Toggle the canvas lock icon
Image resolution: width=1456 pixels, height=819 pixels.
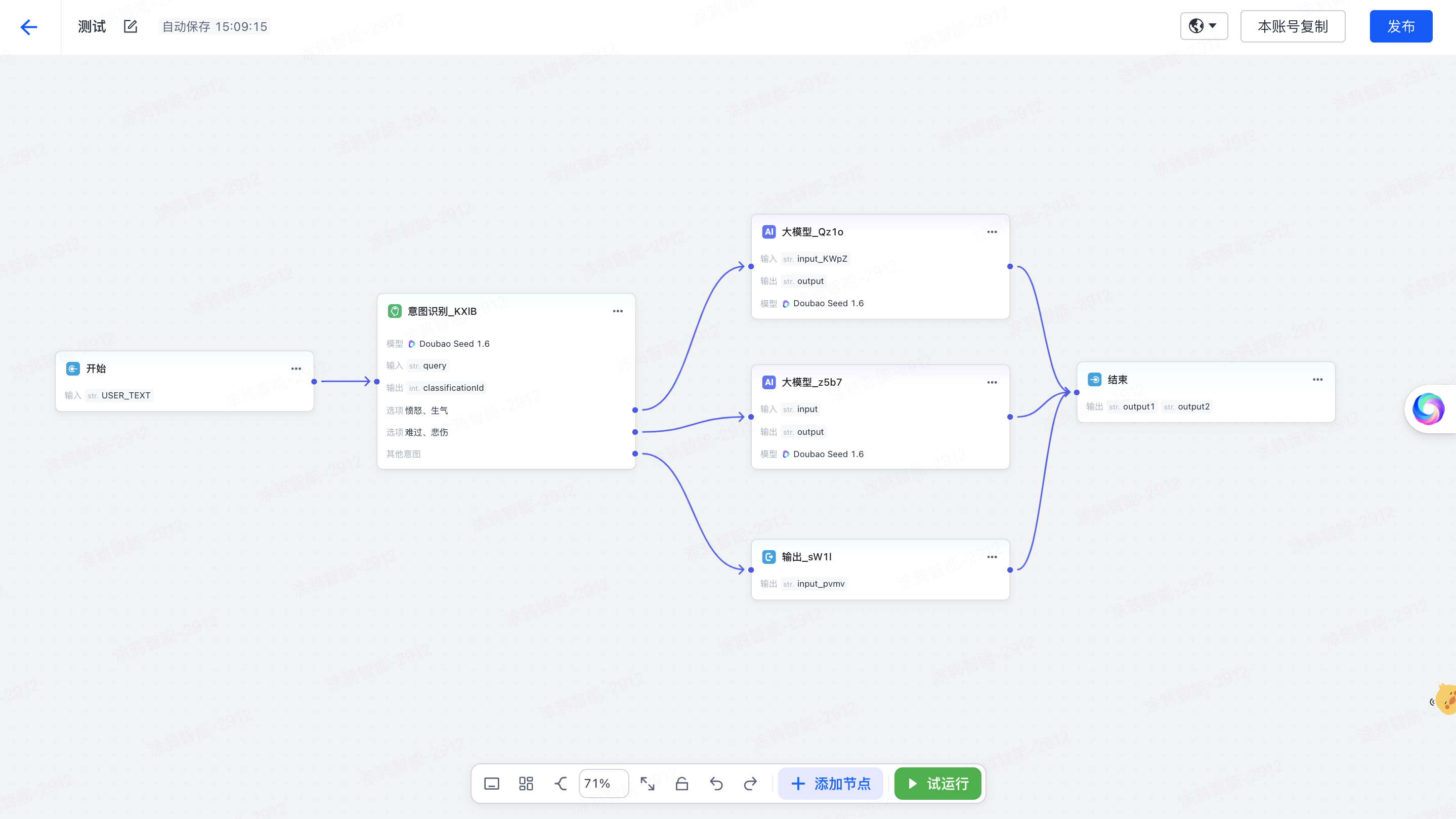tap(681, 784)
